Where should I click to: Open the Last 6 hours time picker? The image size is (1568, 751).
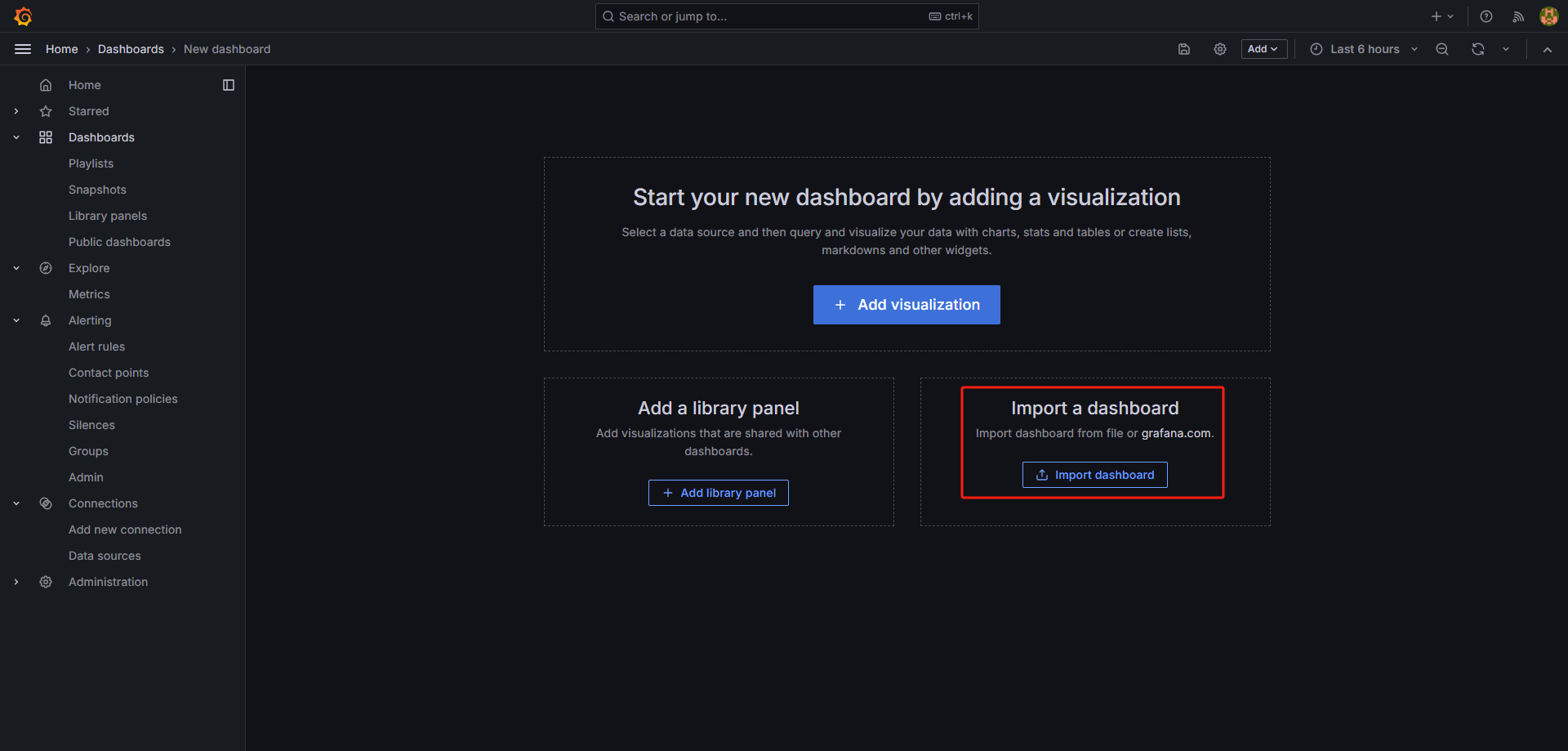click(1364, 49)
